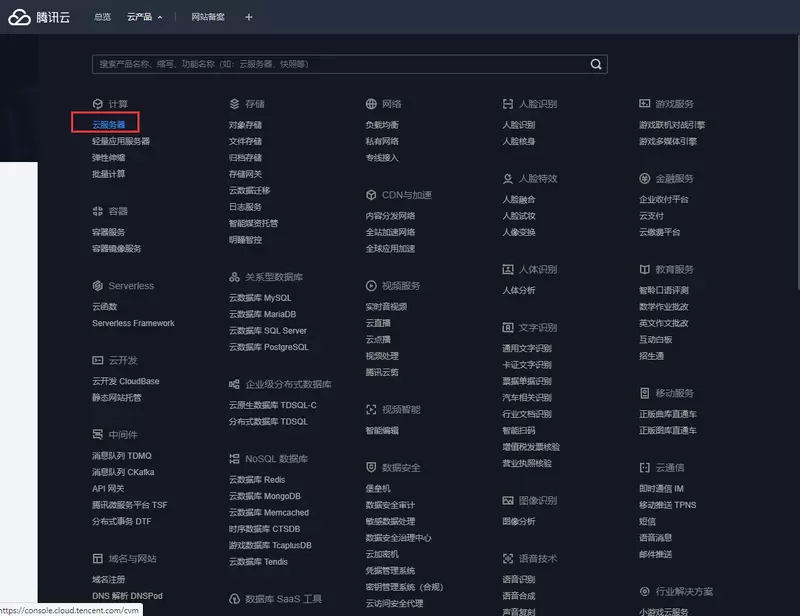Open the 堡垒机 link
Screen dimensions: 800x616
(x=378, y=488)
